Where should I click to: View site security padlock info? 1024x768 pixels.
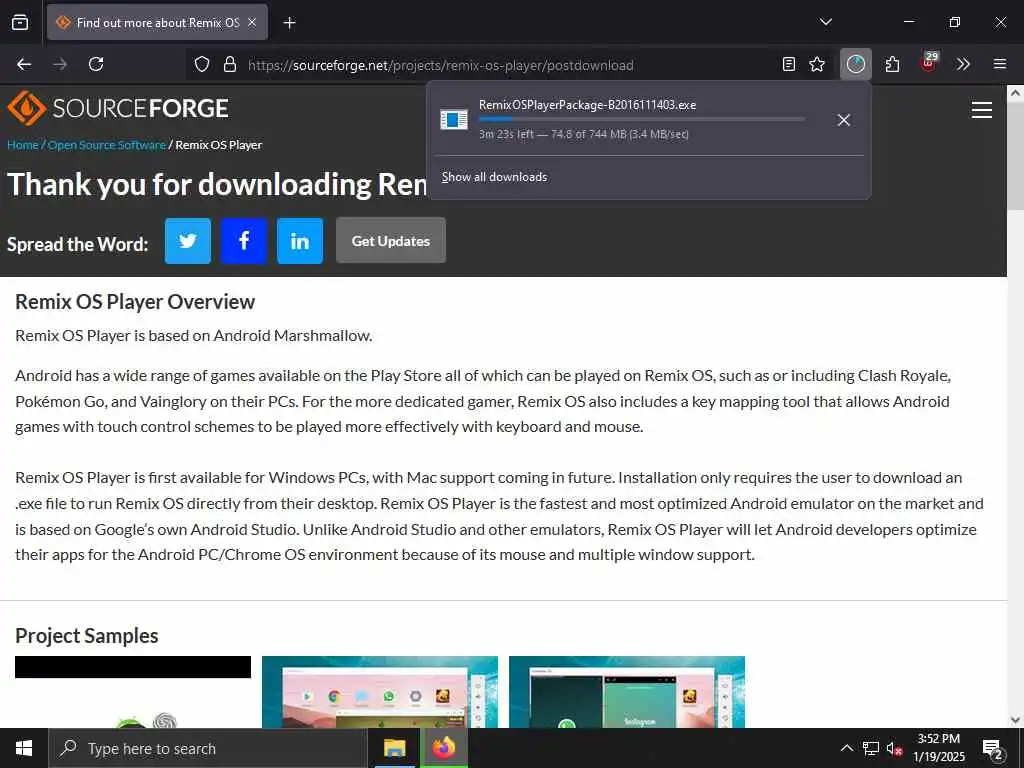pyautogui.click(x=229, y=65)
